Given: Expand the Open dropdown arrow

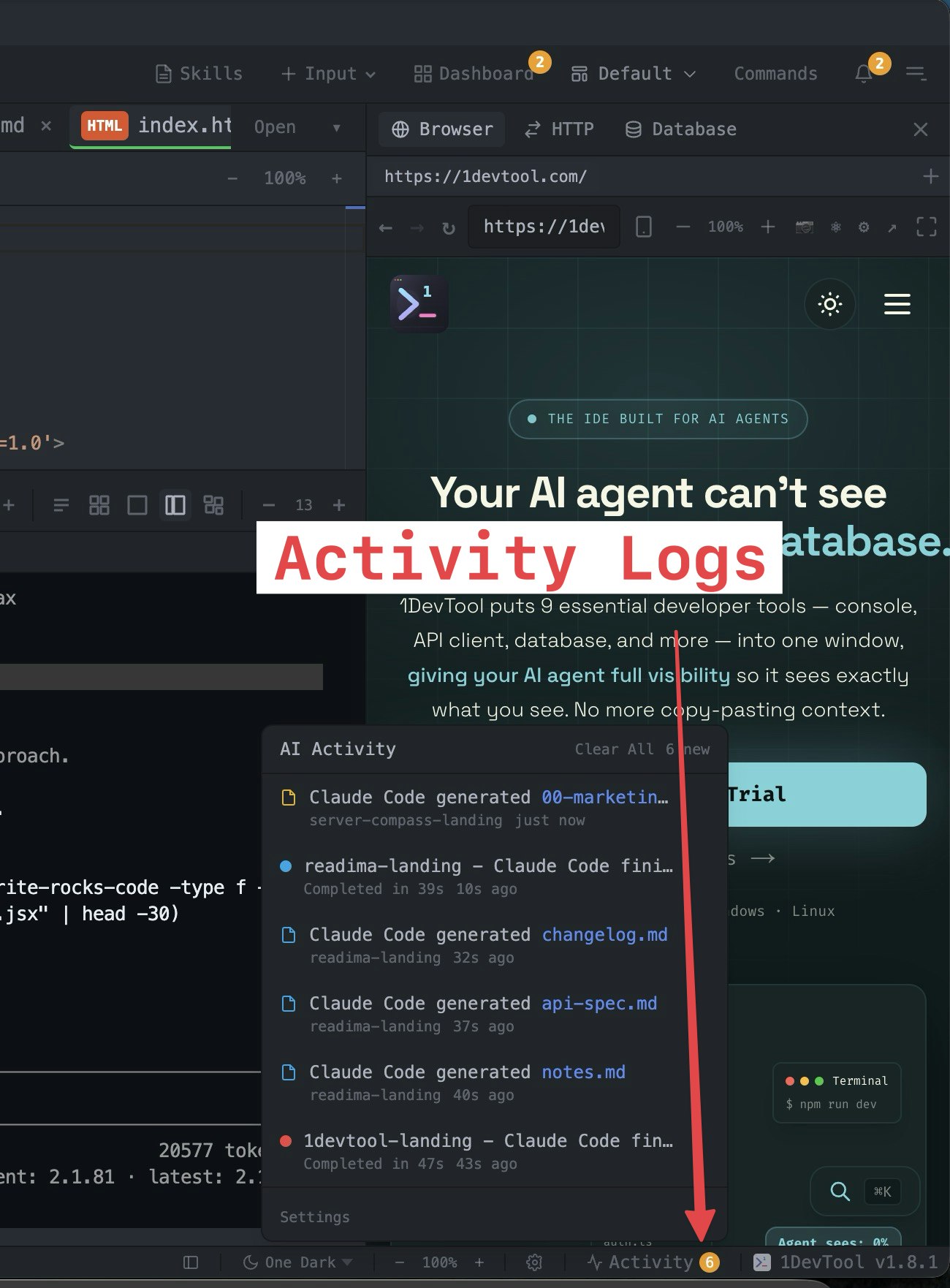Looking at the screenshot, I should point(336,127).
